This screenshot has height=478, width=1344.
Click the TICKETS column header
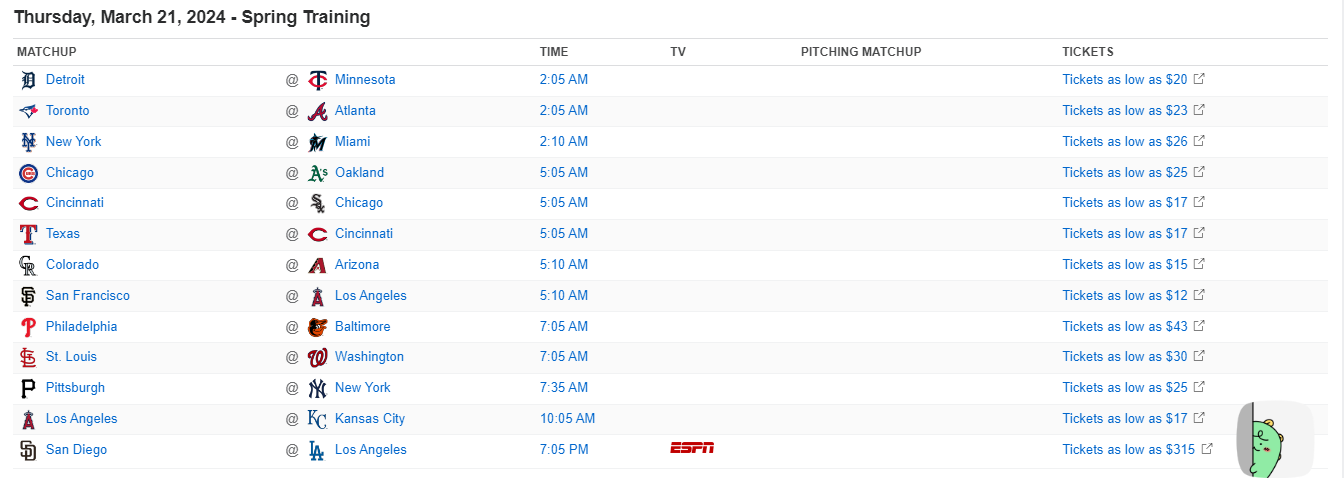1088,52
